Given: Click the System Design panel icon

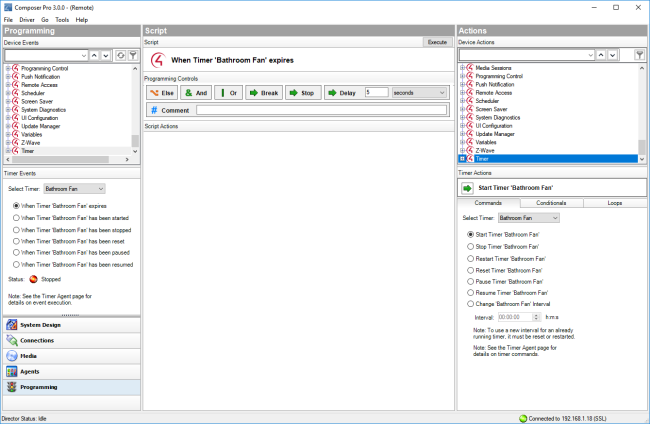Looking at the screenshot, I should 12,325.
